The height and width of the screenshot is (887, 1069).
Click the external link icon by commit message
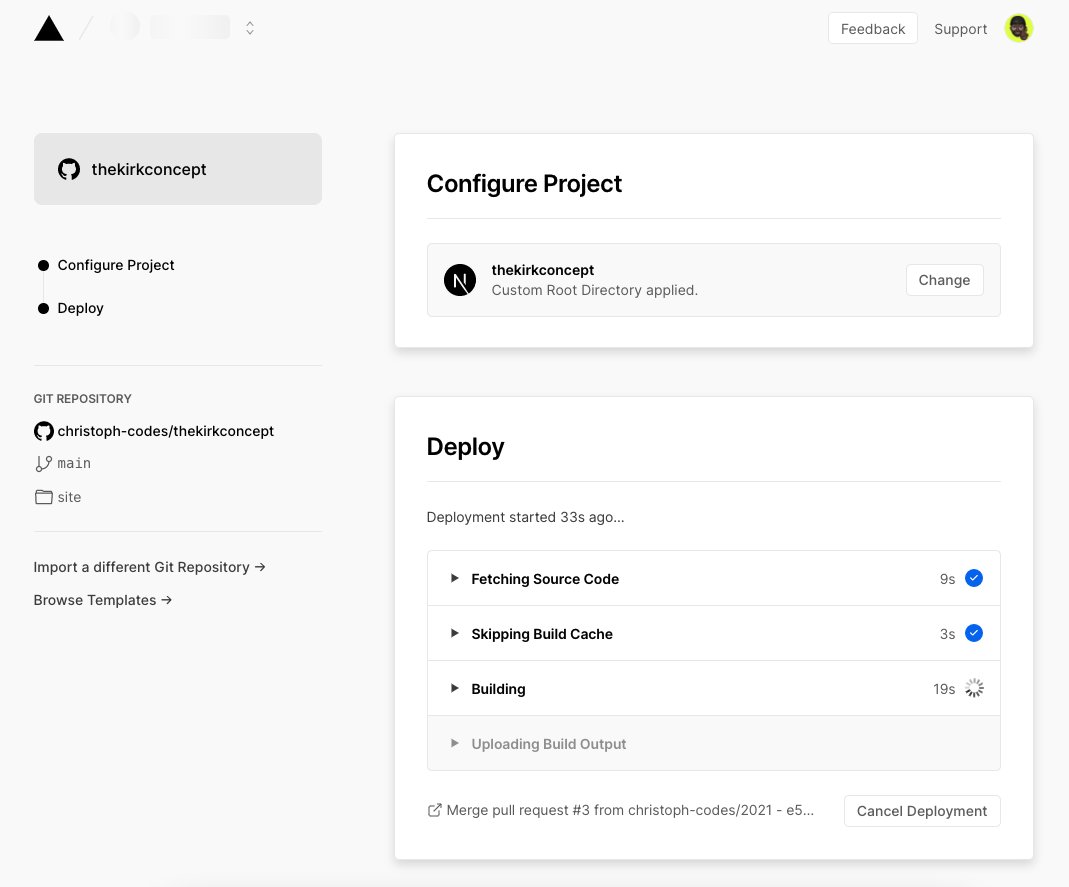pyautogui.click(x=434, y=810)
